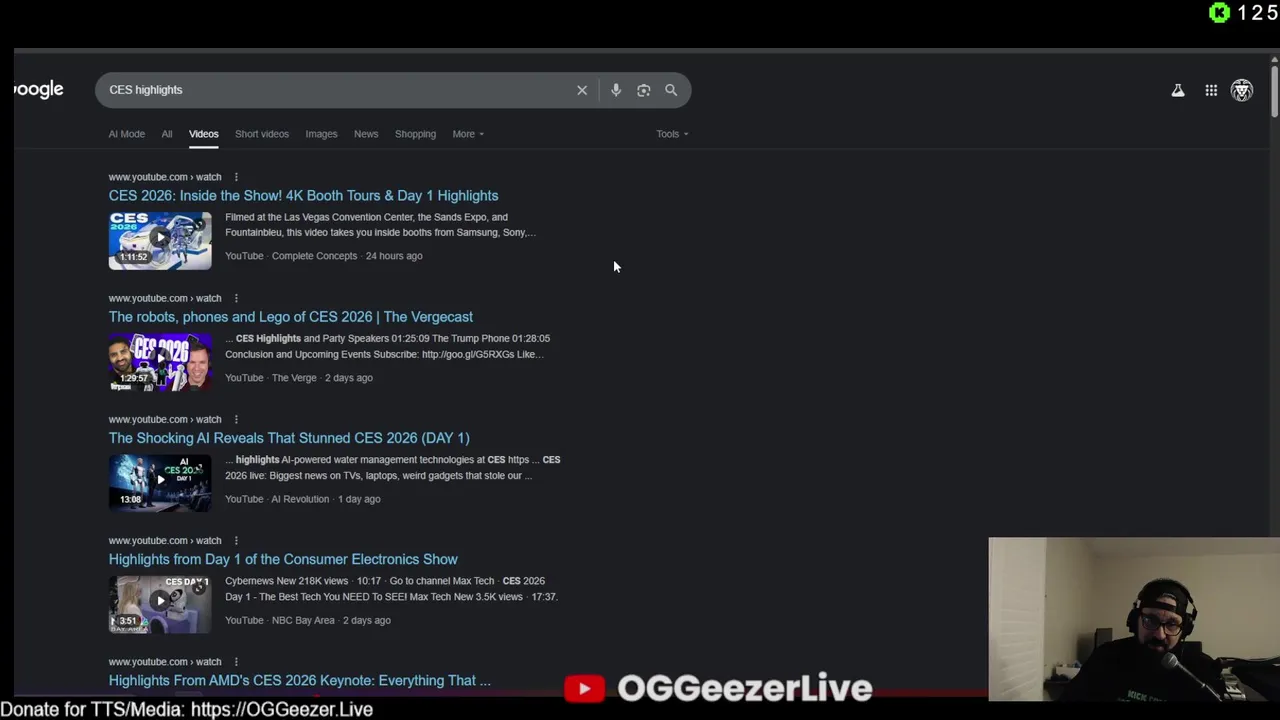Play the 3:51 CES Day 1 thumbnail

pyautogui.click(x=160, y=604)
